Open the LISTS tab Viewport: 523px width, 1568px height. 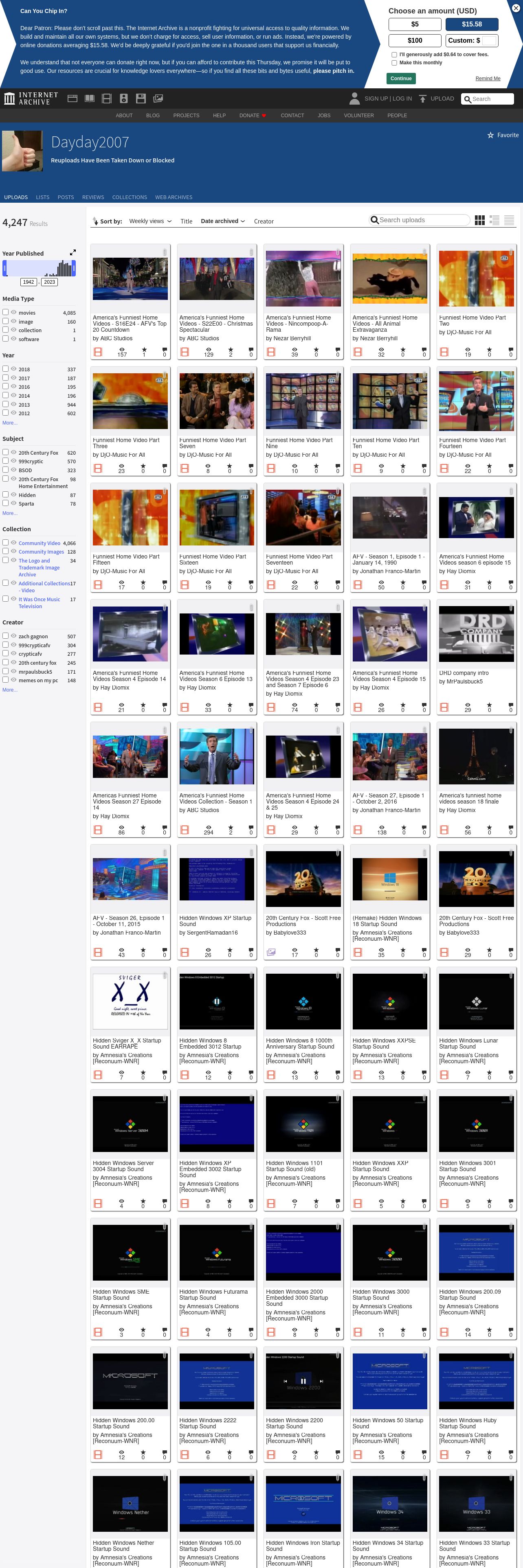[43, 197]
